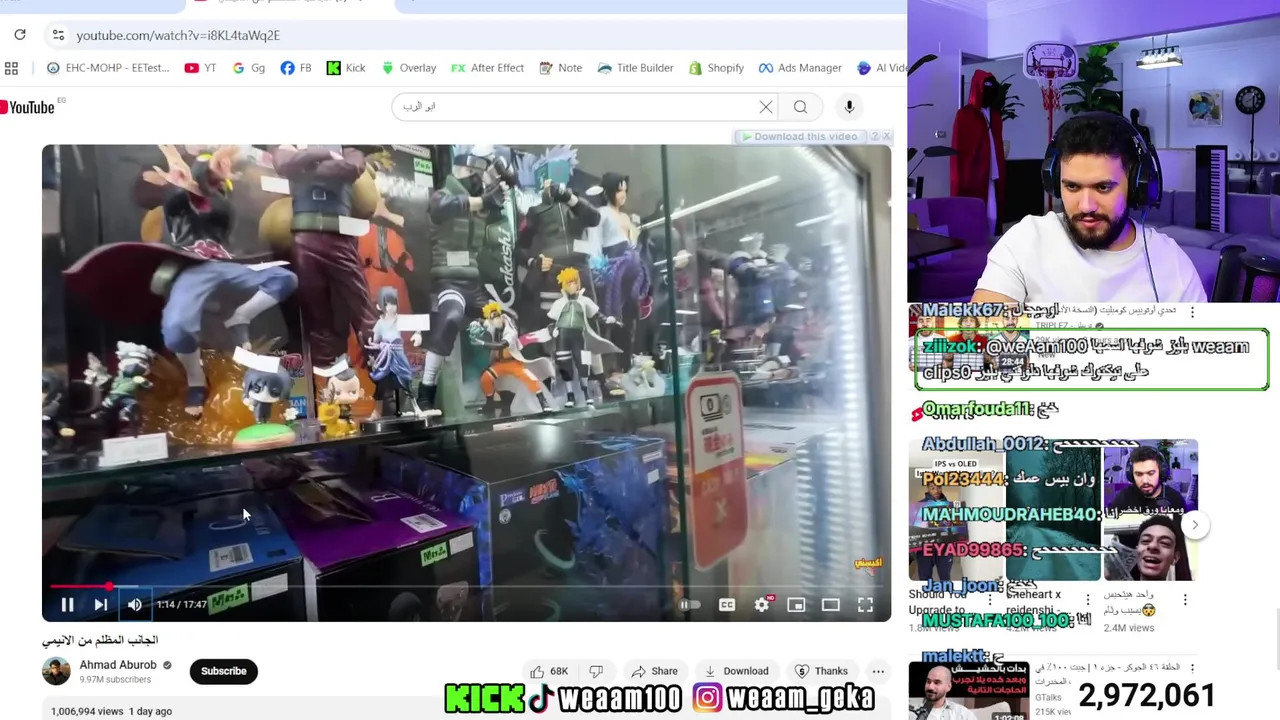This screenshot has width=1280, height=720.
Task: Open site information icon beside URL
Action: coord(58,35)
